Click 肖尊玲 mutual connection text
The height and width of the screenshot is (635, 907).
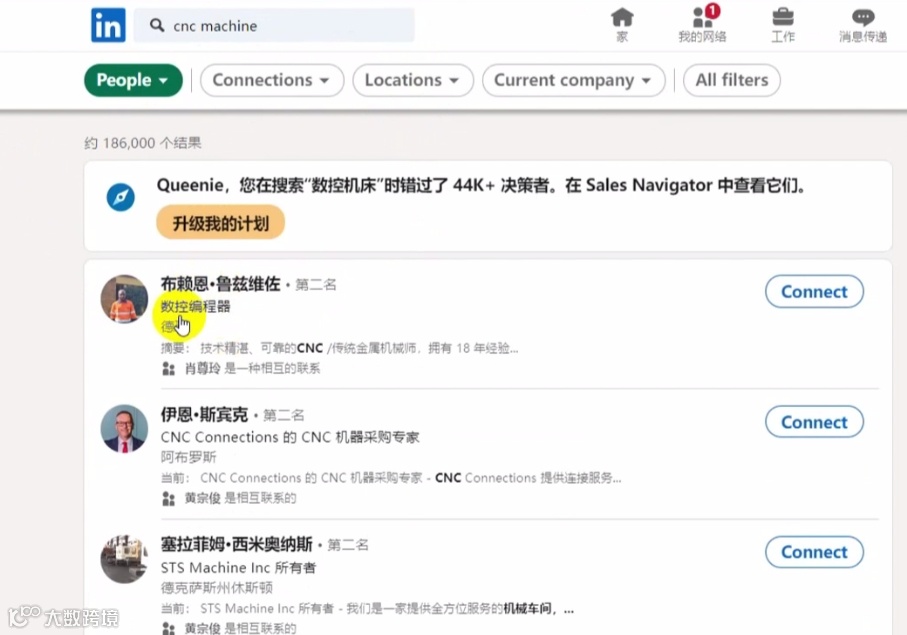[252, 368]
